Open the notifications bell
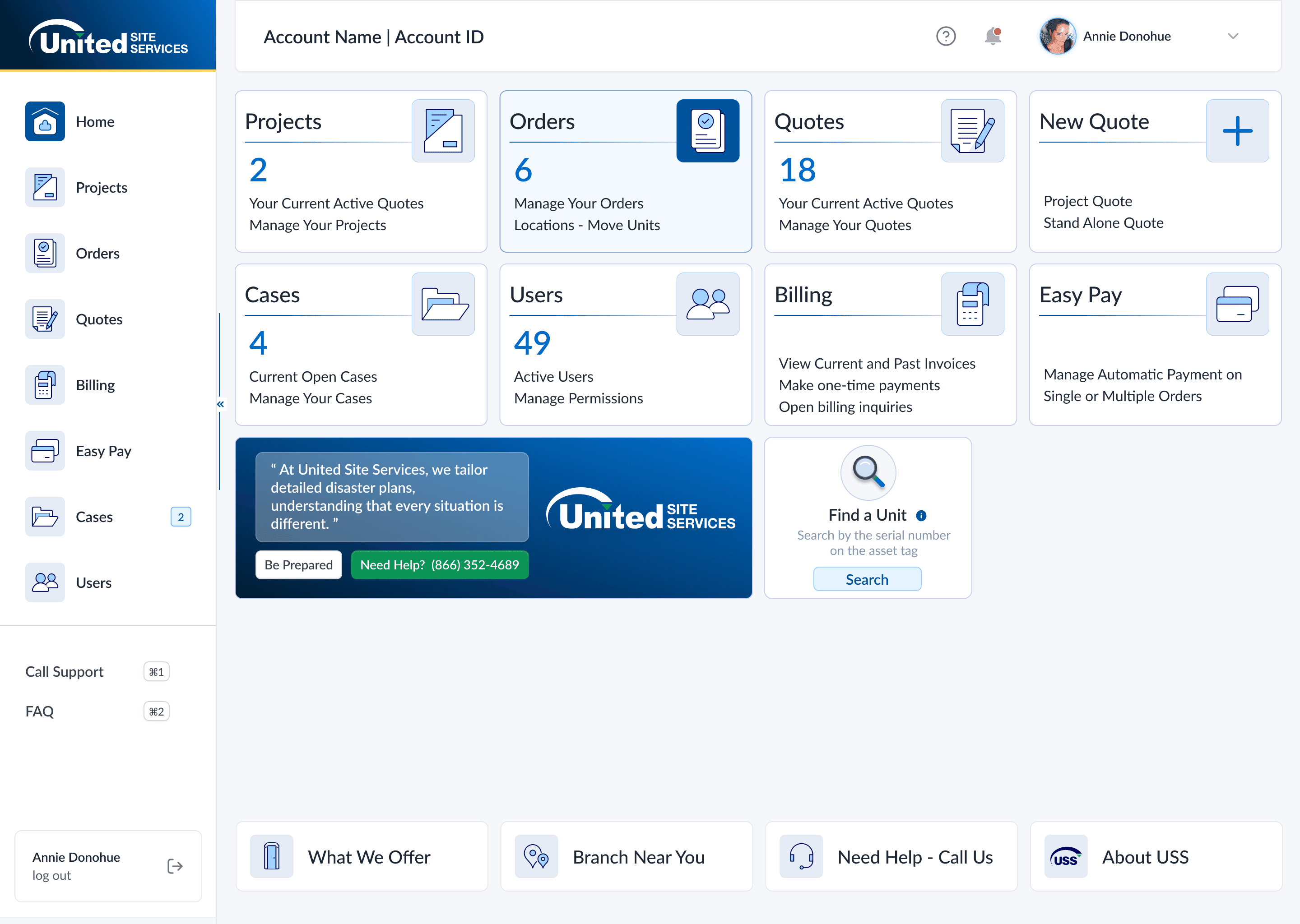1300x924 pixels. (x=993, y=37)
